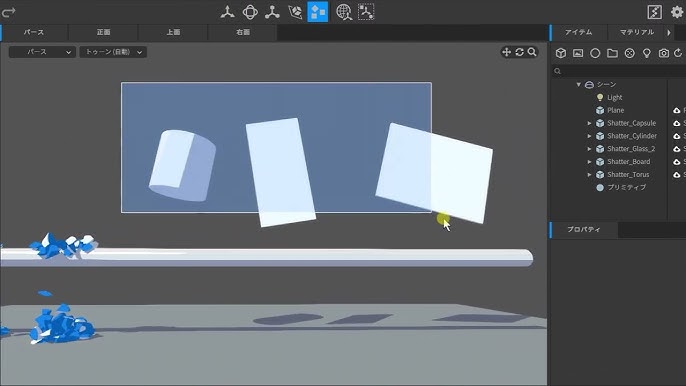
Task: Click the redo arrow icon
Action: [x=8, y=12]
